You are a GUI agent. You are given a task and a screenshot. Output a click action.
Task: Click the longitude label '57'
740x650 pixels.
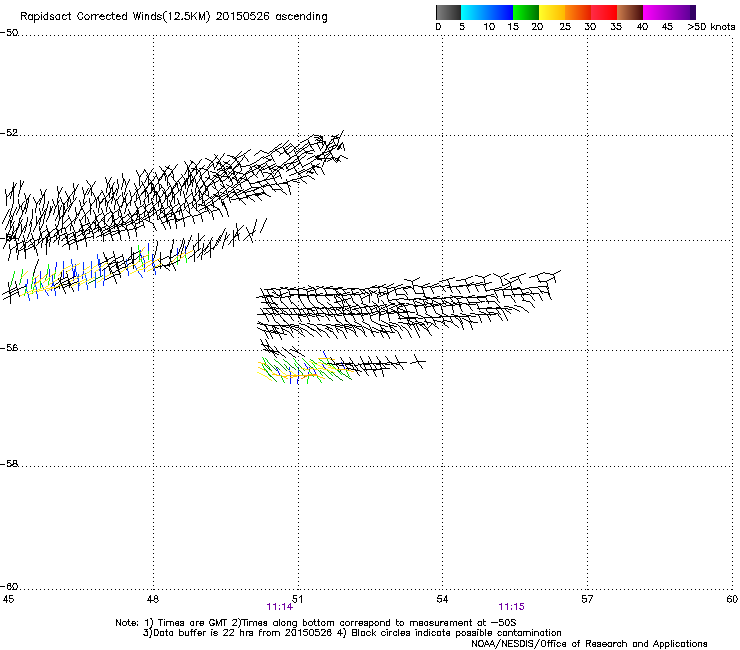[x=587, y=599]
